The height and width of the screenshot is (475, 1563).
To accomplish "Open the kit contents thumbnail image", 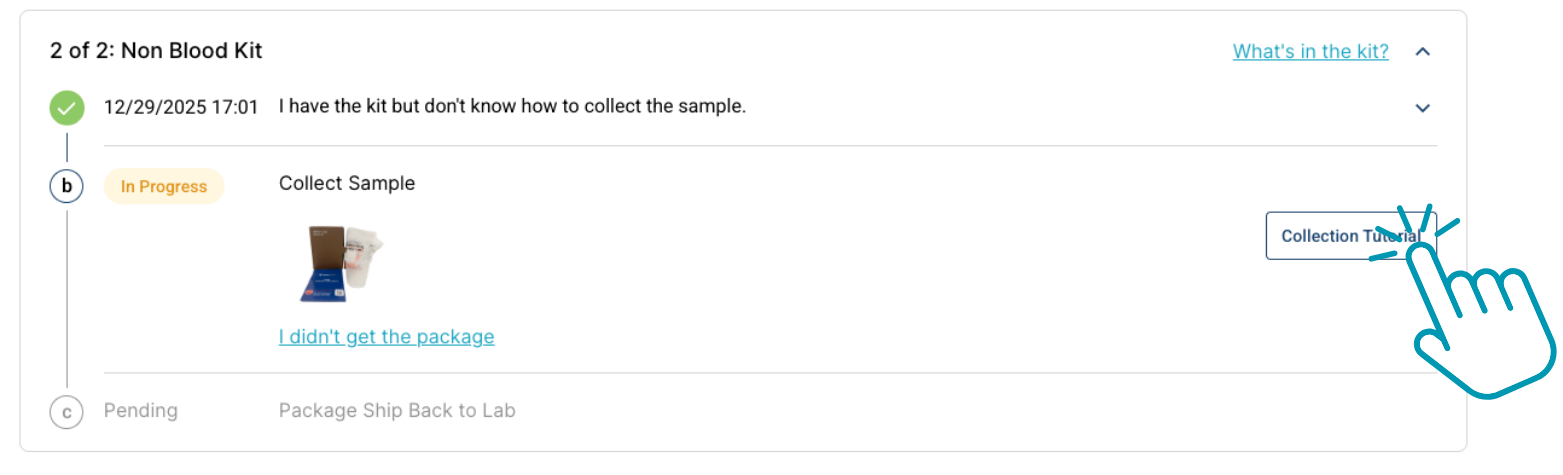I will 343,262.
